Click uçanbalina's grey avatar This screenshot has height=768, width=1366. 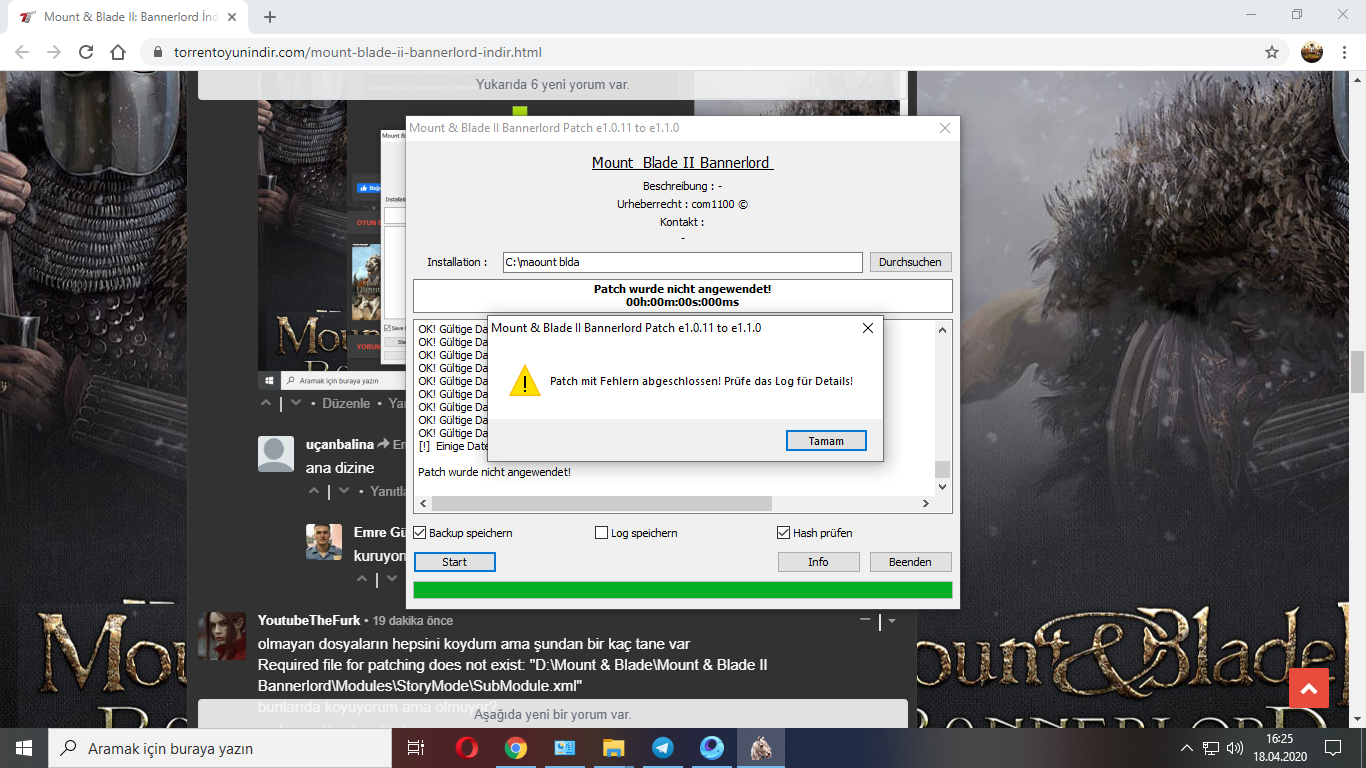pyautogui.click(x=276, y=454)
